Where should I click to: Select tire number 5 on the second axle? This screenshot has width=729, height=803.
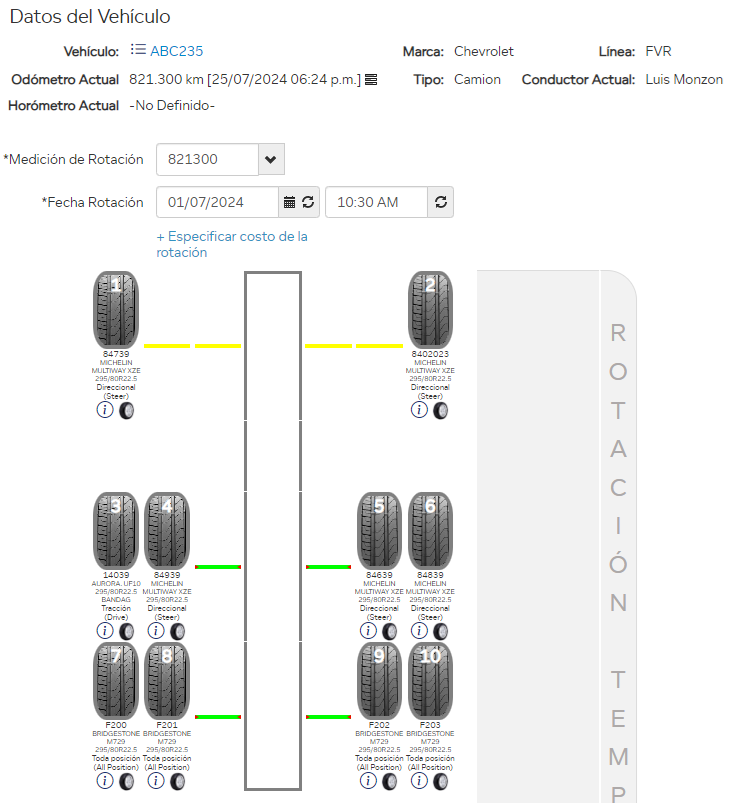coord(380,530)
